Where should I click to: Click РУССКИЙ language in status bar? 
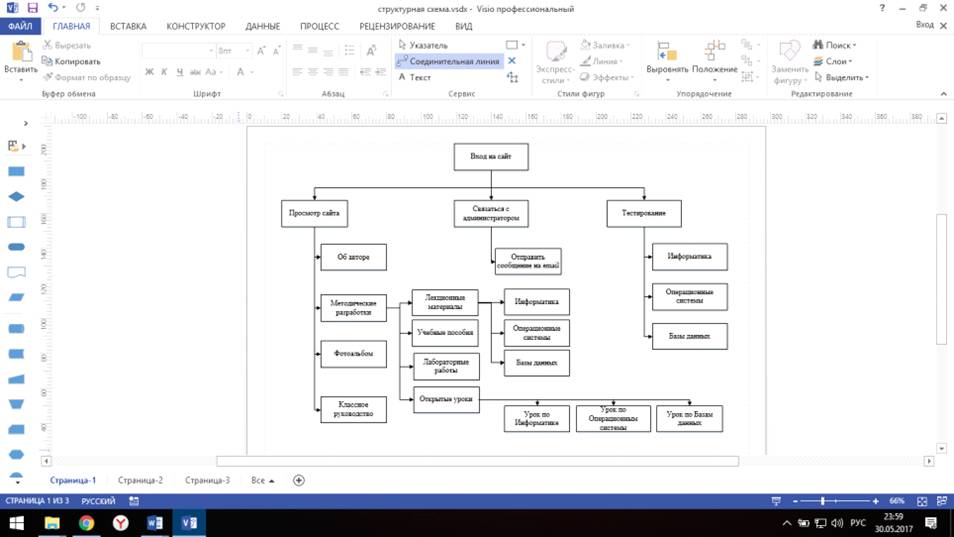pyautogui.click(x=98, y=501)
